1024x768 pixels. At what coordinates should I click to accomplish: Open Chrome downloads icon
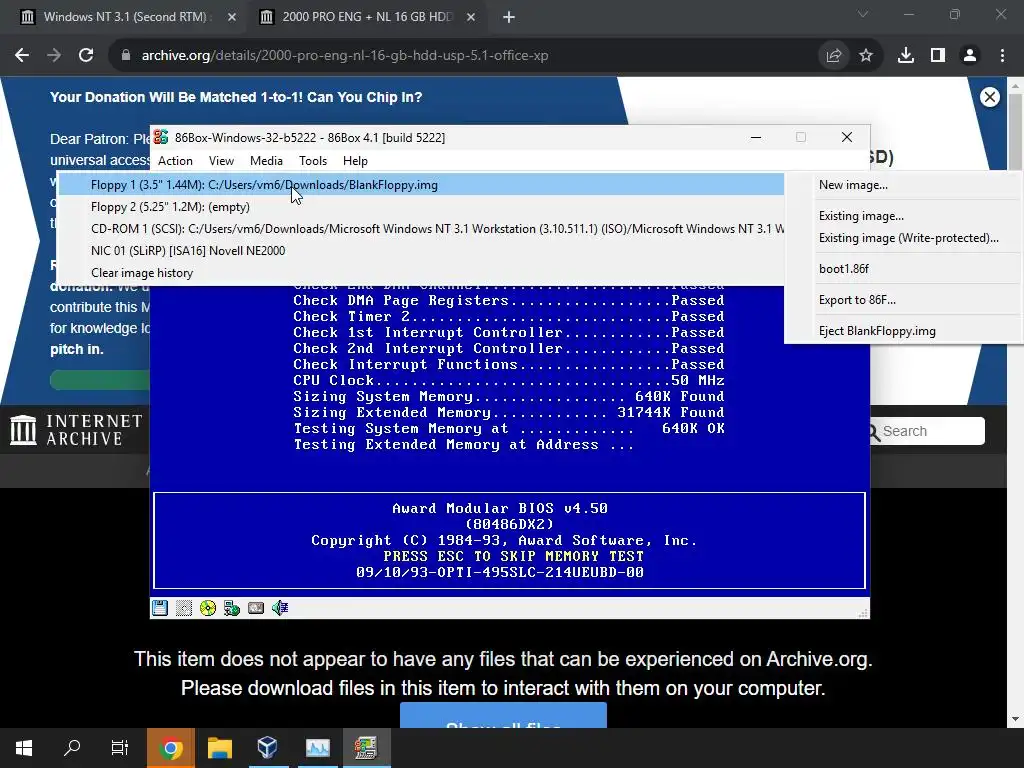906,56
